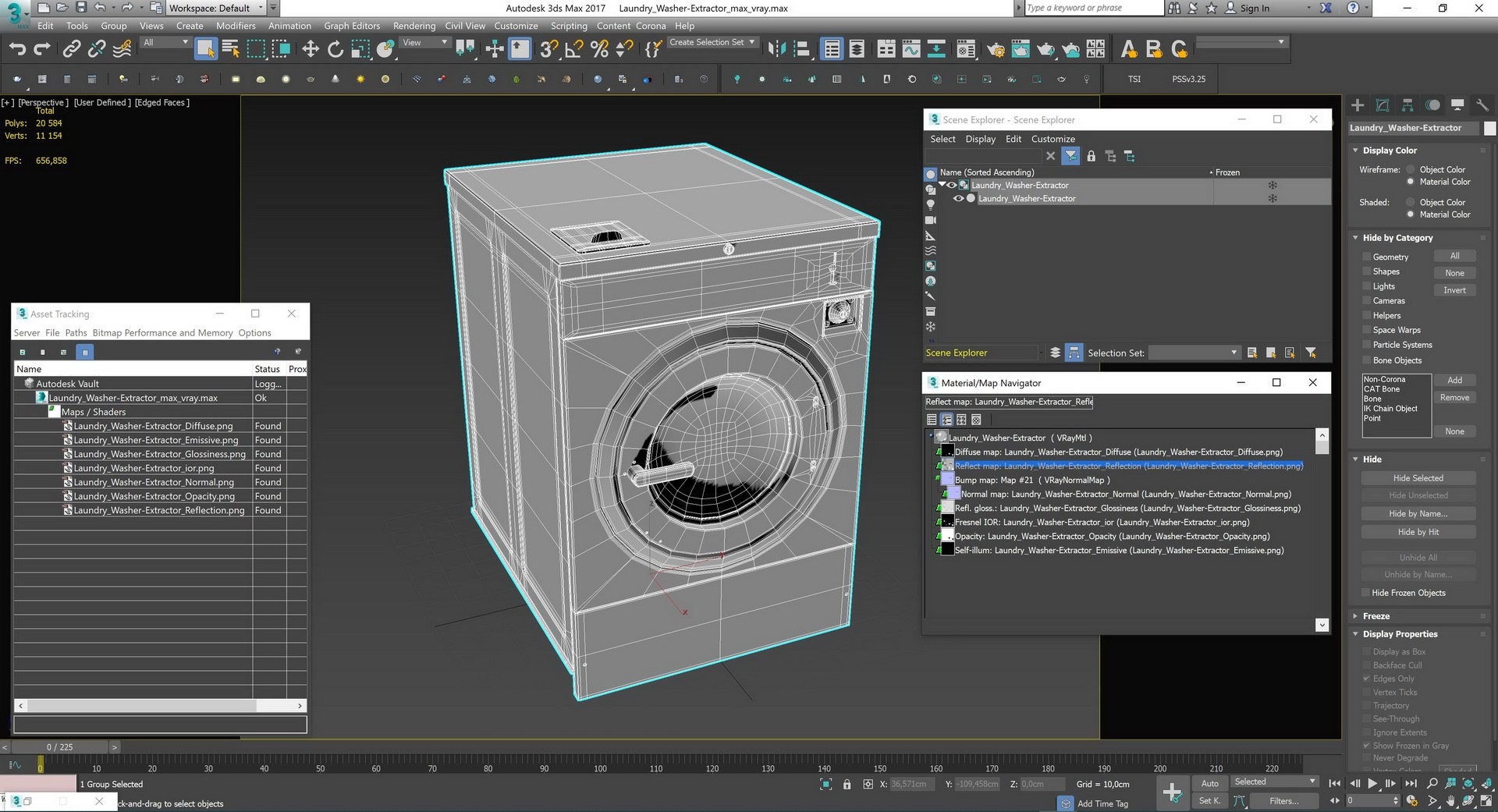Screen dimensions: 1498x812
Task: Toggle eye visibility of Laundry_Washer-Extractor child object
Action: (958, 198)
